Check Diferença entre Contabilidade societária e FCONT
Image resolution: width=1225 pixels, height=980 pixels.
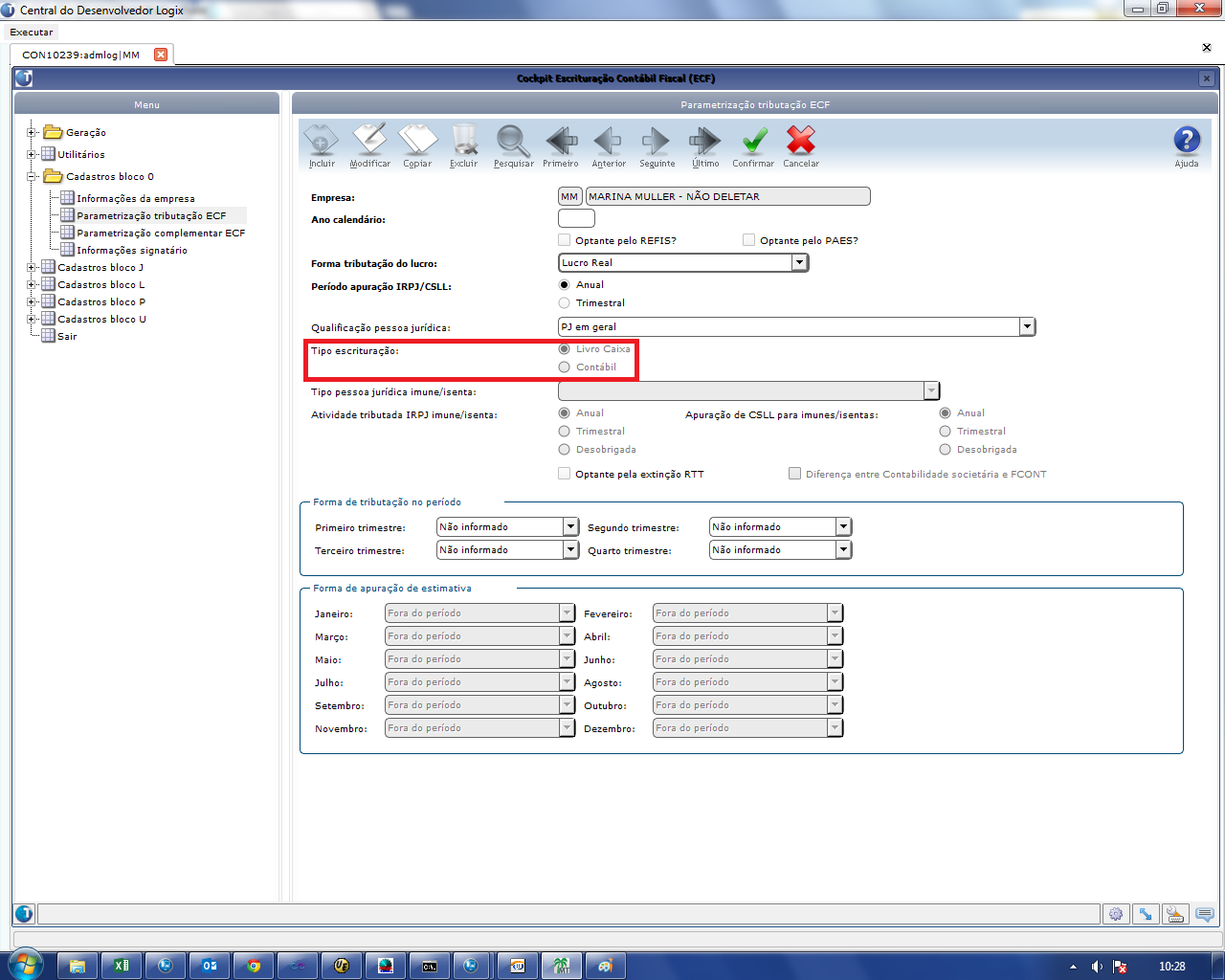tap(795, 474)
